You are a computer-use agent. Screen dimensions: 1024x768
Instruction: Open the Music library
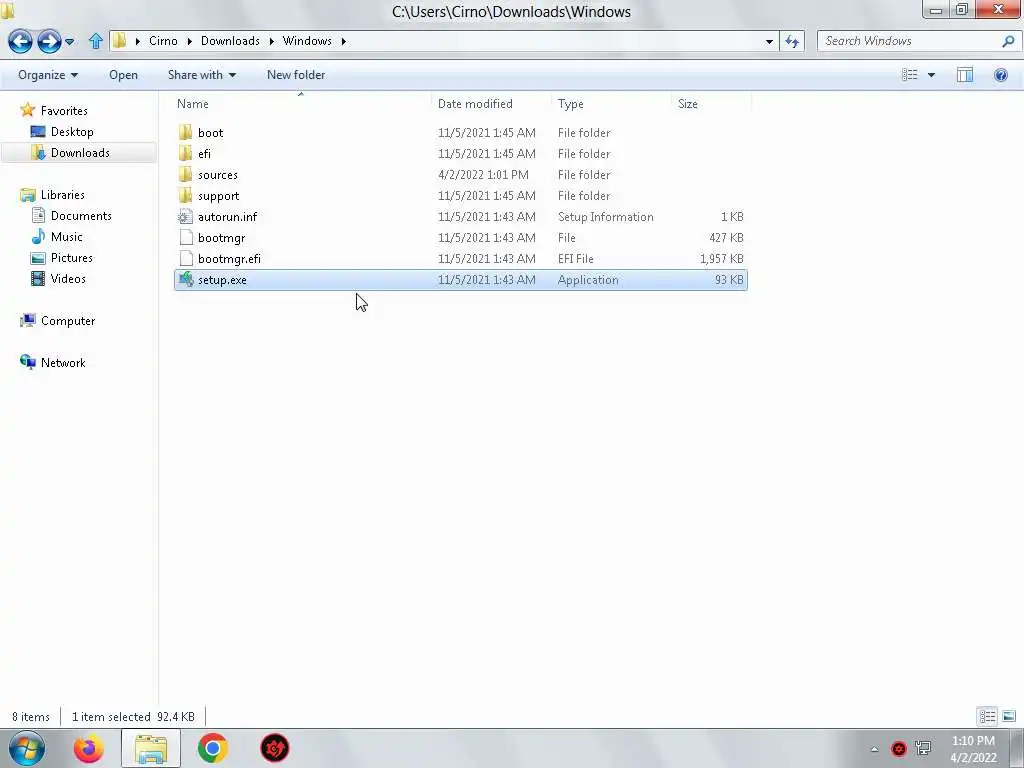pos(67,236)
